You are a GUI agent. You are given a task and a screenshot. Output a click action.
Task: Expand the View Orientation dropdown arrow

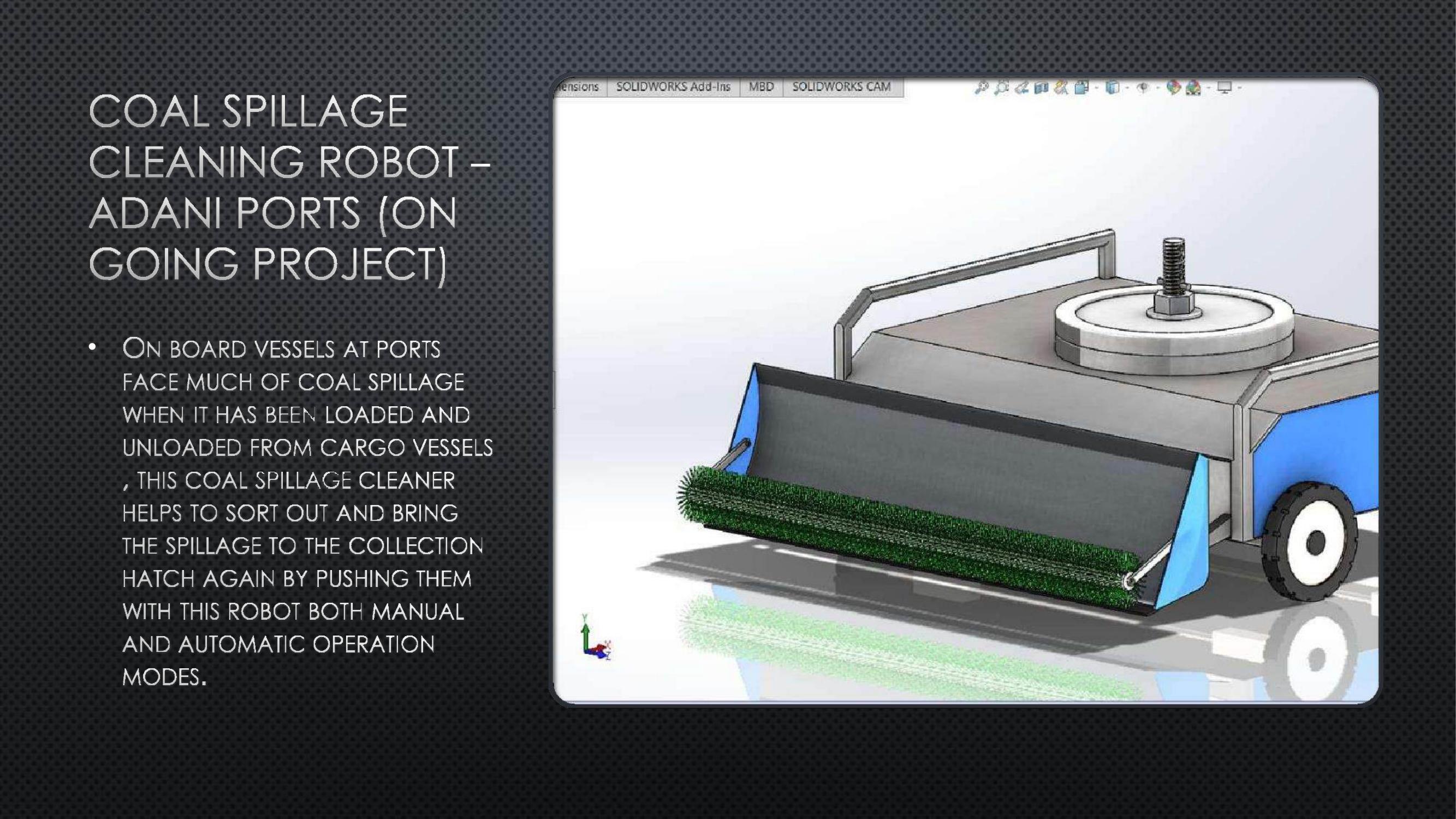(1096, 87)
